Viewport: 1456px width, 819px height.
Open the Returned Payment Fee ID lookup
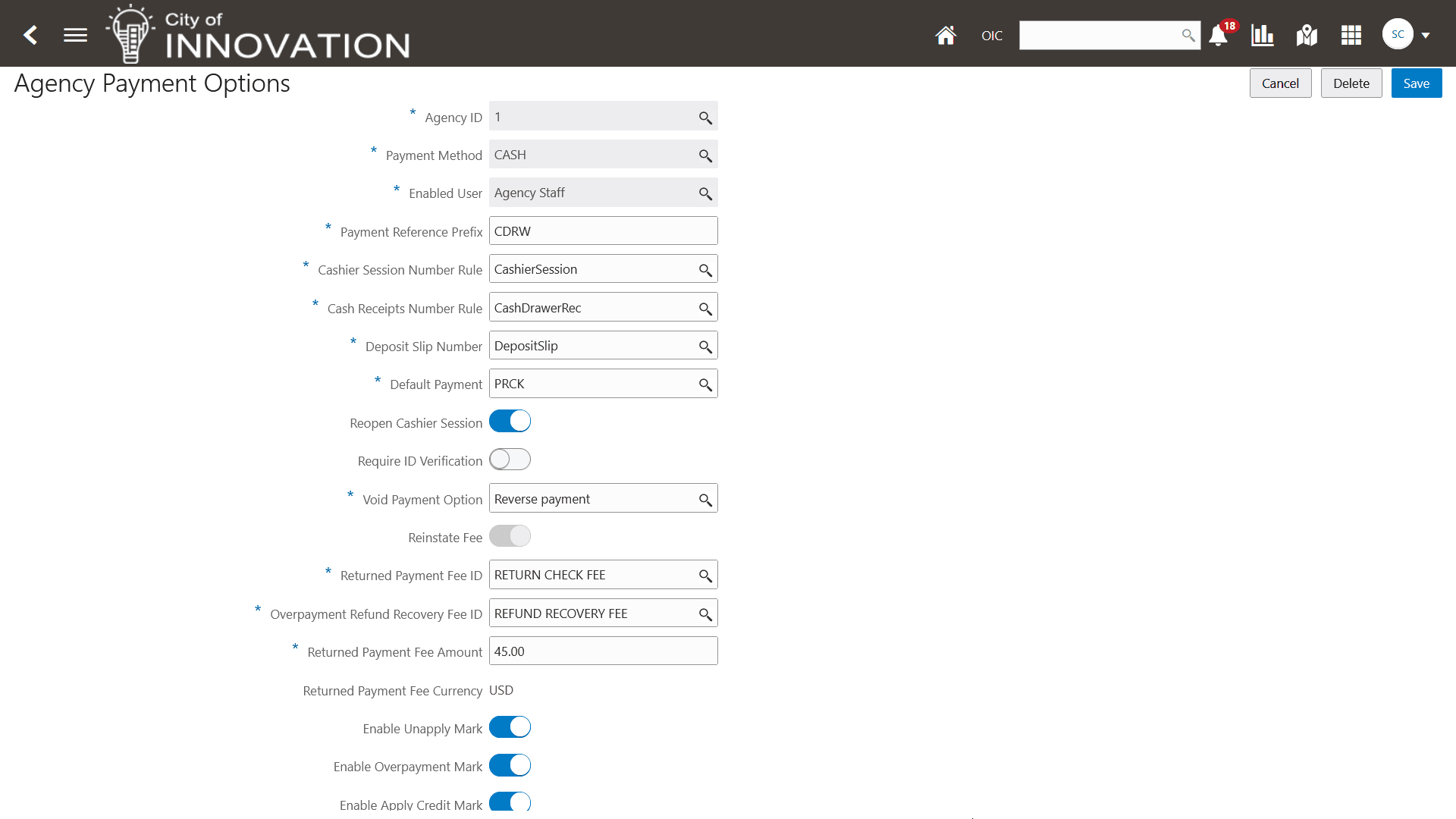coord(704,574)
